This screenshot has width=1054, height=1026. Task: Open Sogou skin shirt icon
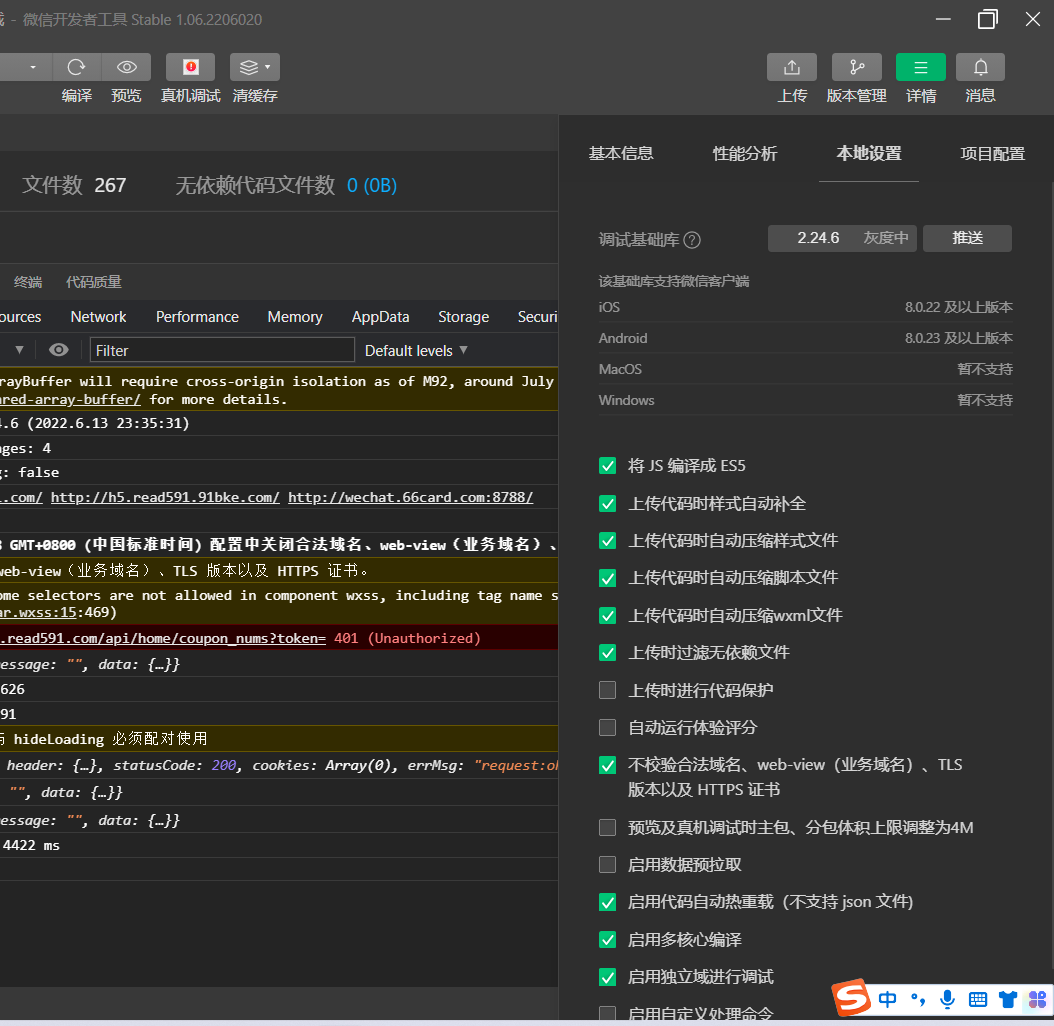[x=1008, y=1000]
